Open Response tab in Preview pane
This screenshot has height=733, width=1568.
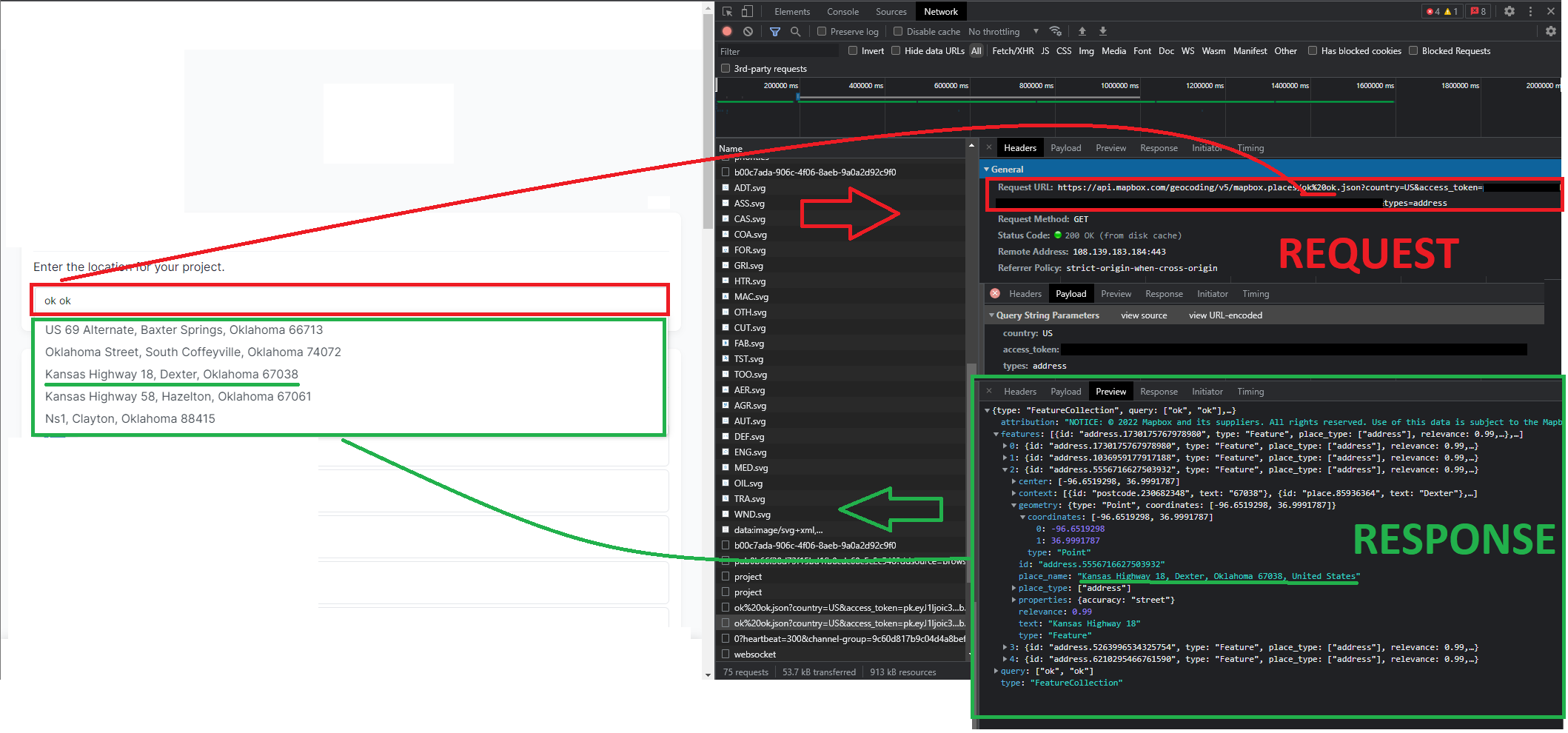(1159, 391)
